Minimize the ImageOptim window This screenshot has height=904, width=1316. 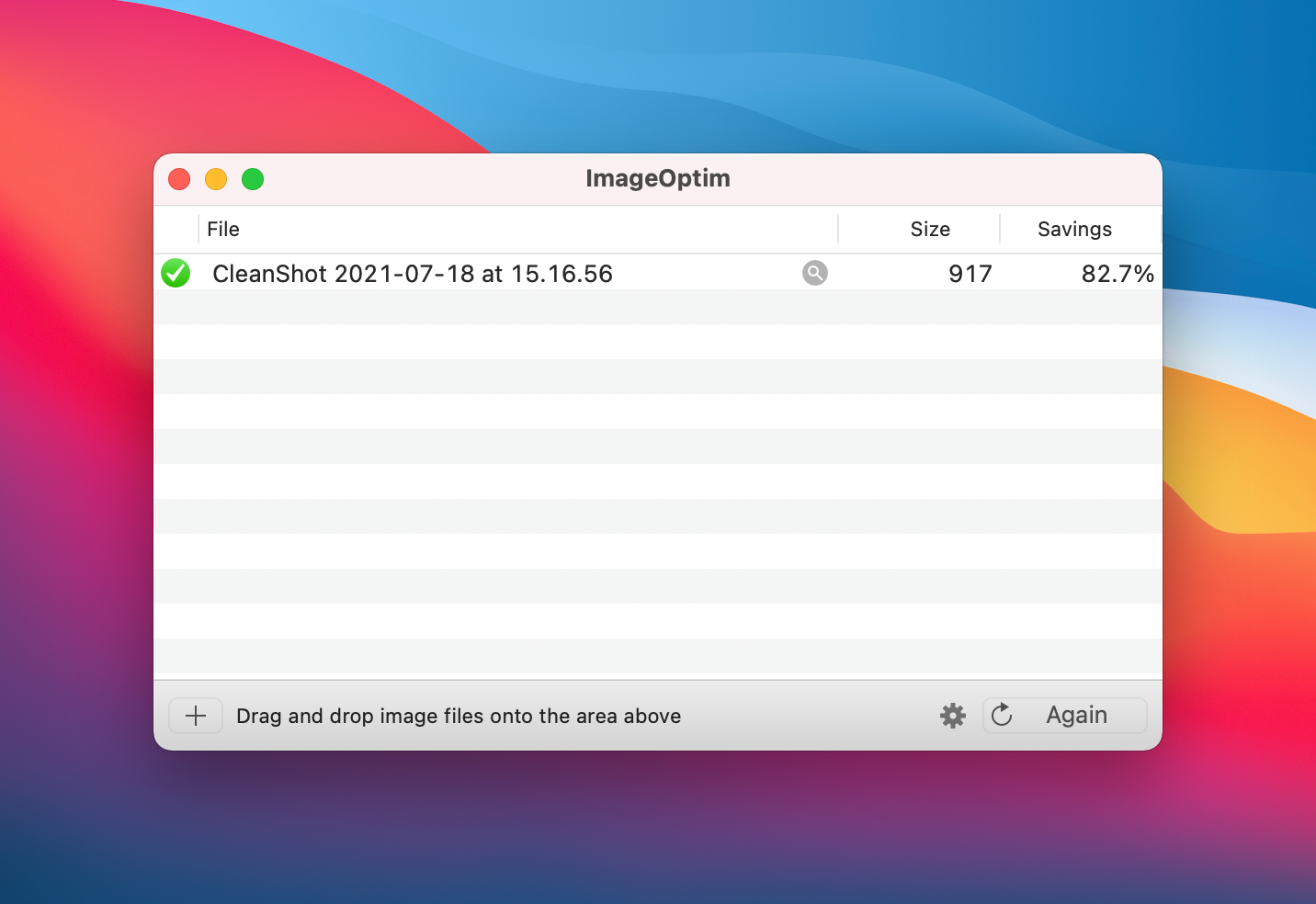tap(216, 179)
